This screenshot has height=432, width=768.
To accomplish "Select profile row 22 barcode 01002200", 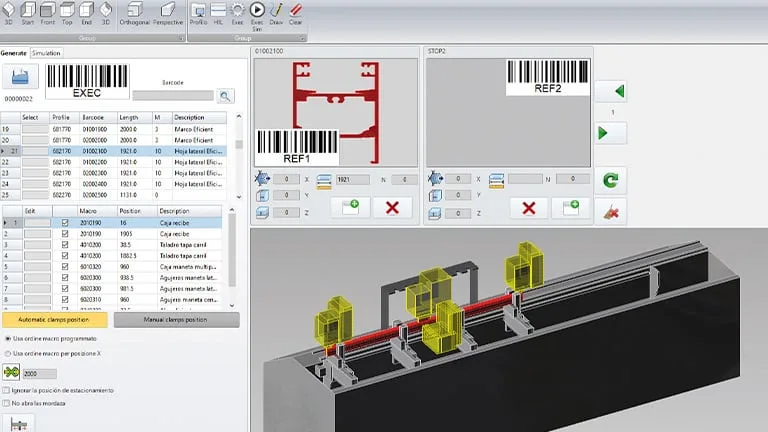I will (114, 162).
